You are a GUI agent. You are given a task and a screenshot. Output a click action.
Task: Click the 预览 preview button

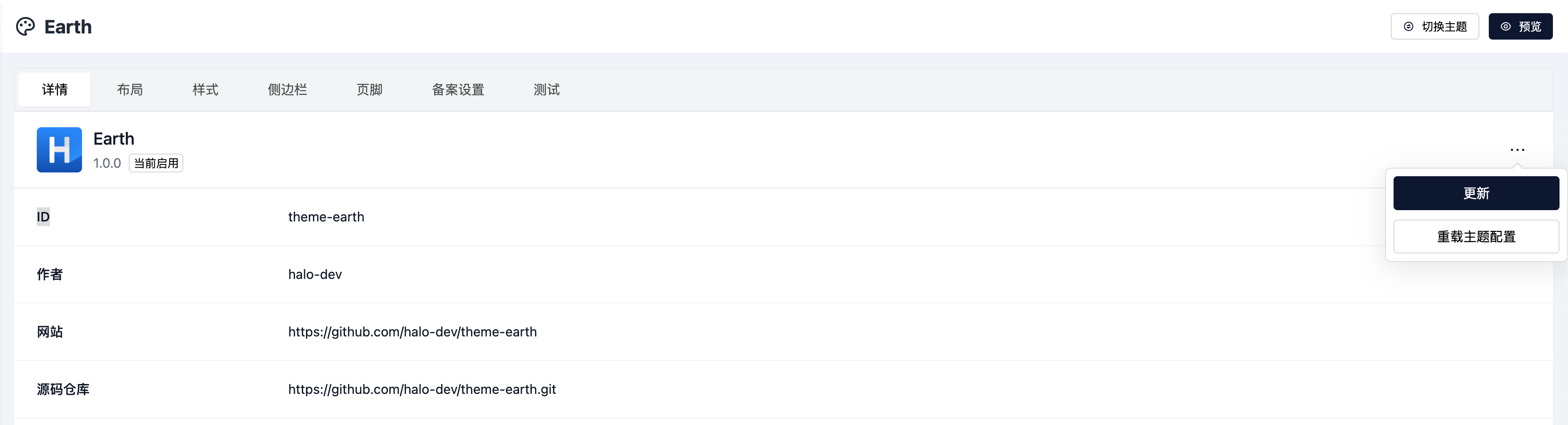coord(1520,27)
